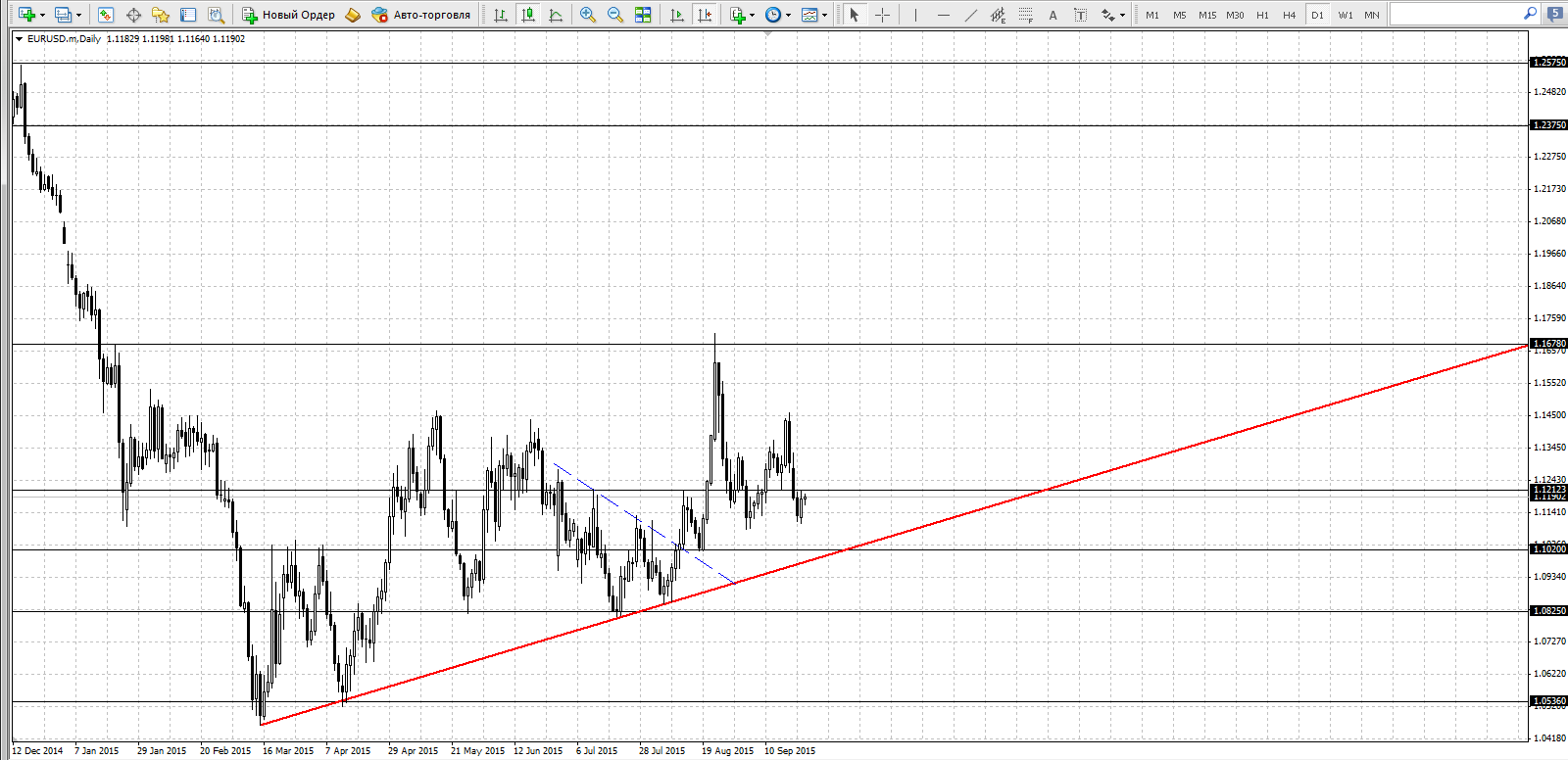Open the Market Watch window icon
This screenshot has width=1568, height=760.
106,15
